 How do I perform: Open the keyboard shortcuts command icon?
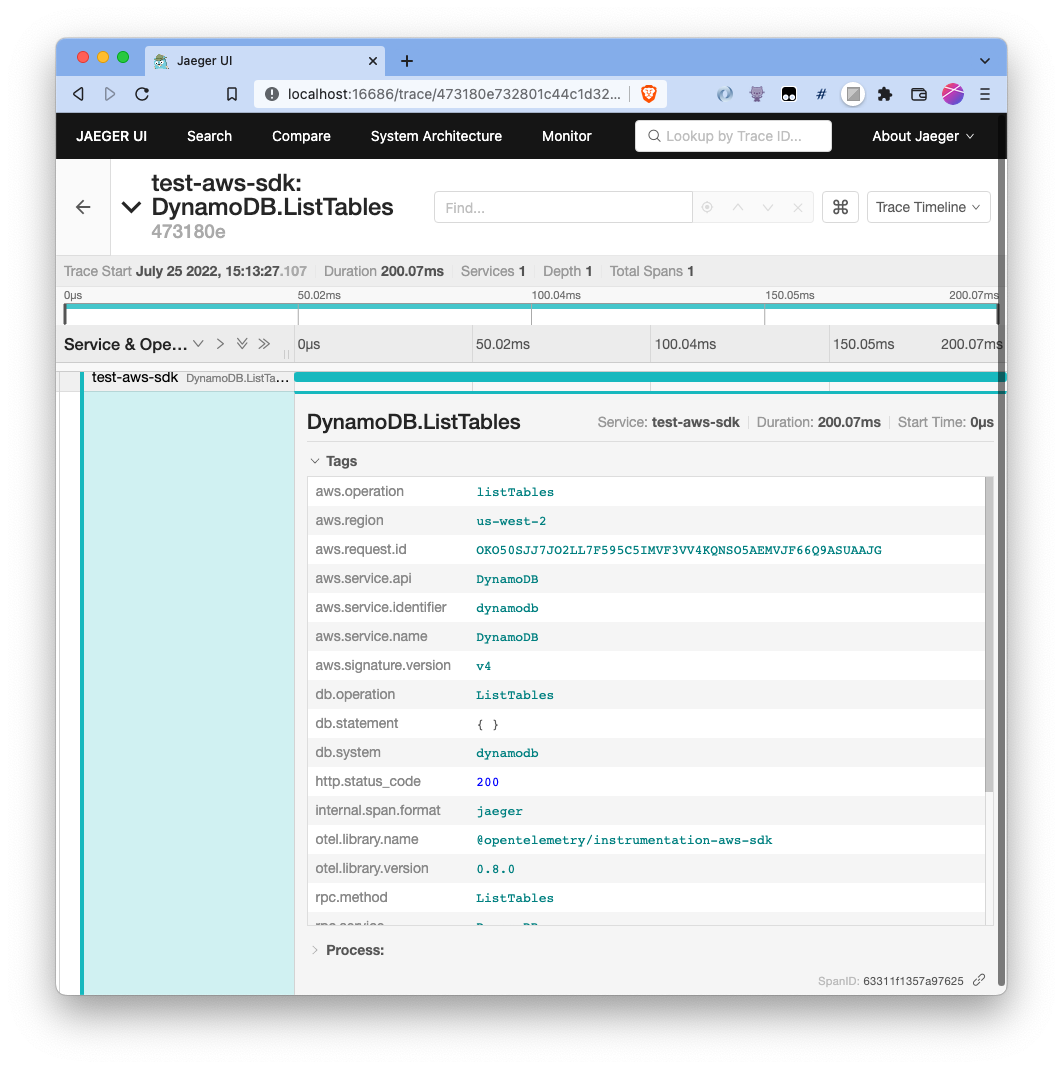click(x=840, y=207)
